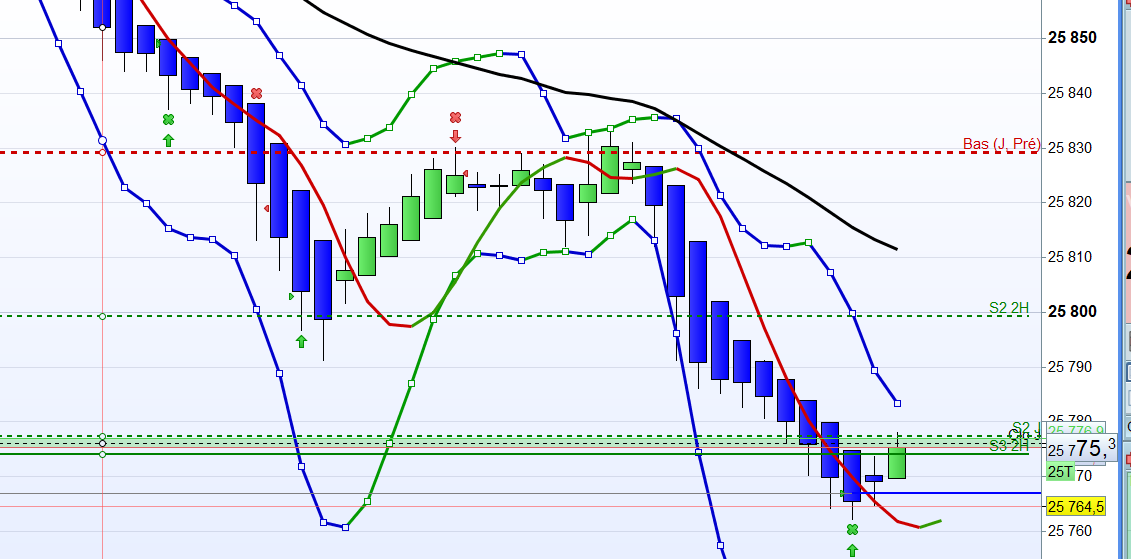This screenshot has width=1131, height=559.
Task: Click green up arrow below the 25 800 line
Action: [302, 341]
